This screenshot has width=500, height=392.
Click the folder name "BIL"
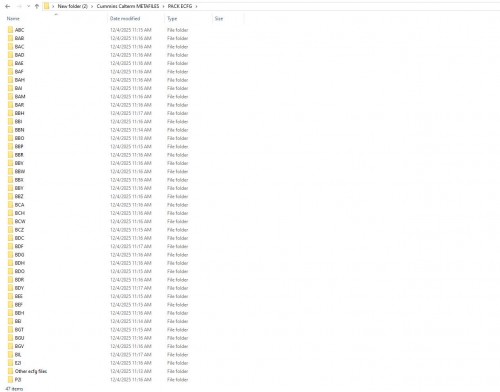click(18, 355)
